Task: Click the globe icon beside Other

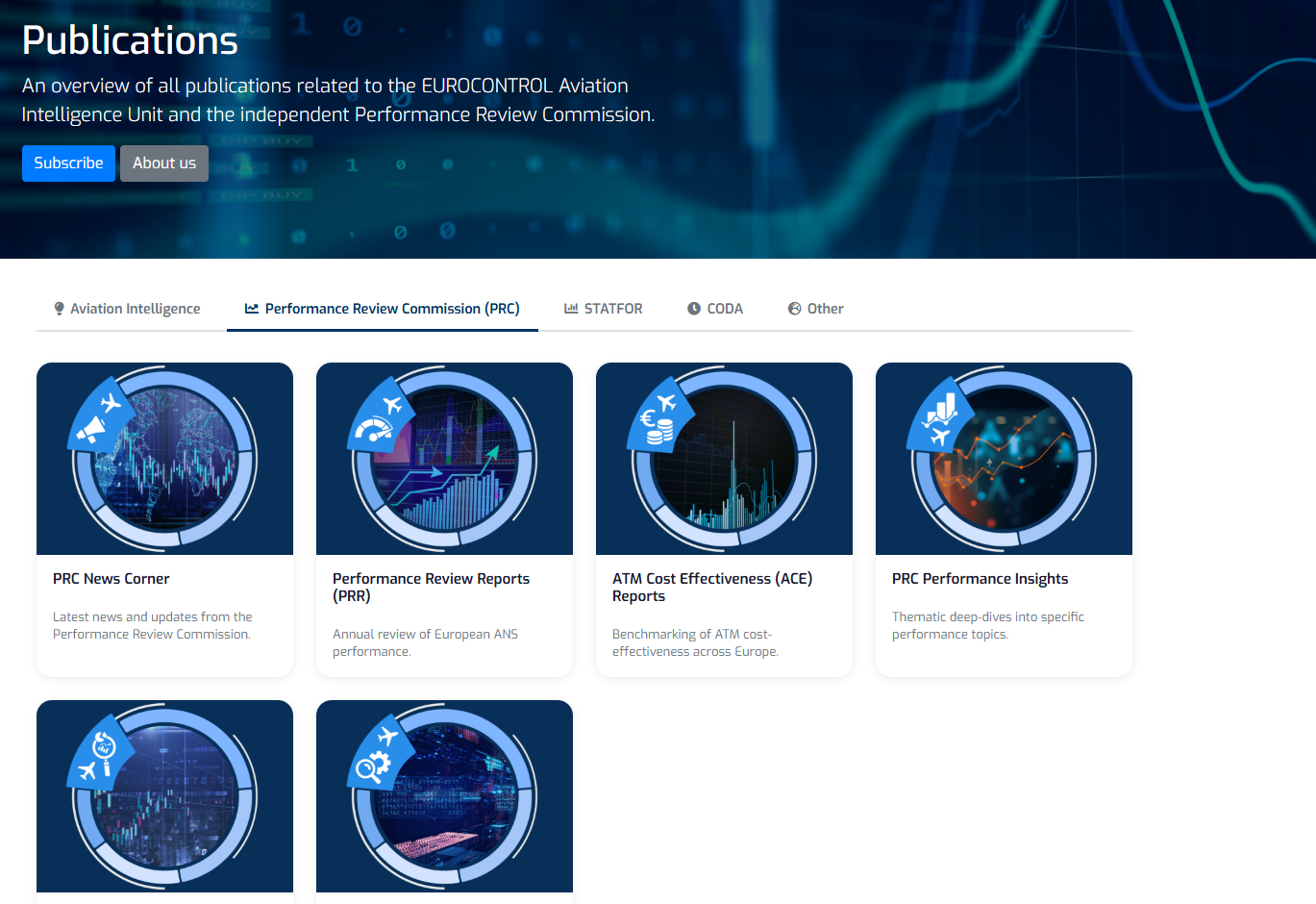Action: point(794,309)
